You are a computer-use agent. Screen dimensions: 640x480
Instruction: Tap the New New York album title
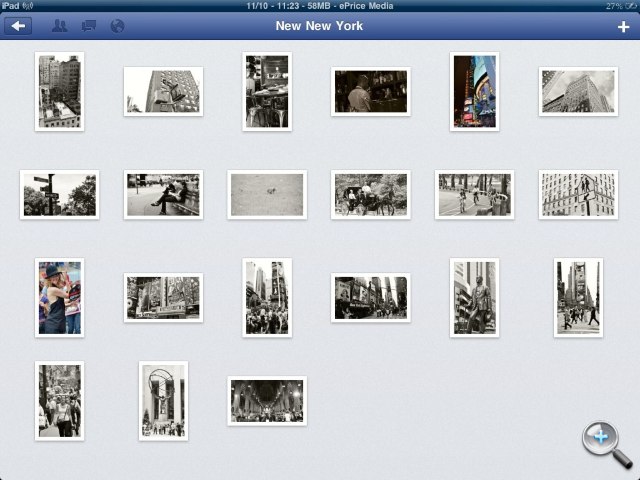pos(319,26)
